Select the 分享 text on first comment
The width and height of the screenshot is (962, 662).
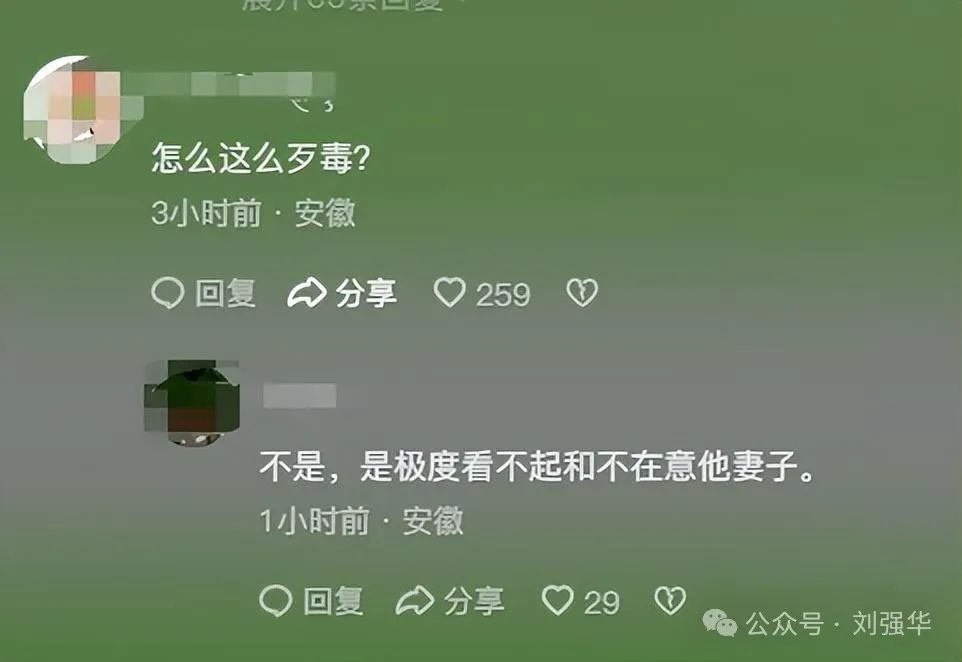tap(366, 293)
